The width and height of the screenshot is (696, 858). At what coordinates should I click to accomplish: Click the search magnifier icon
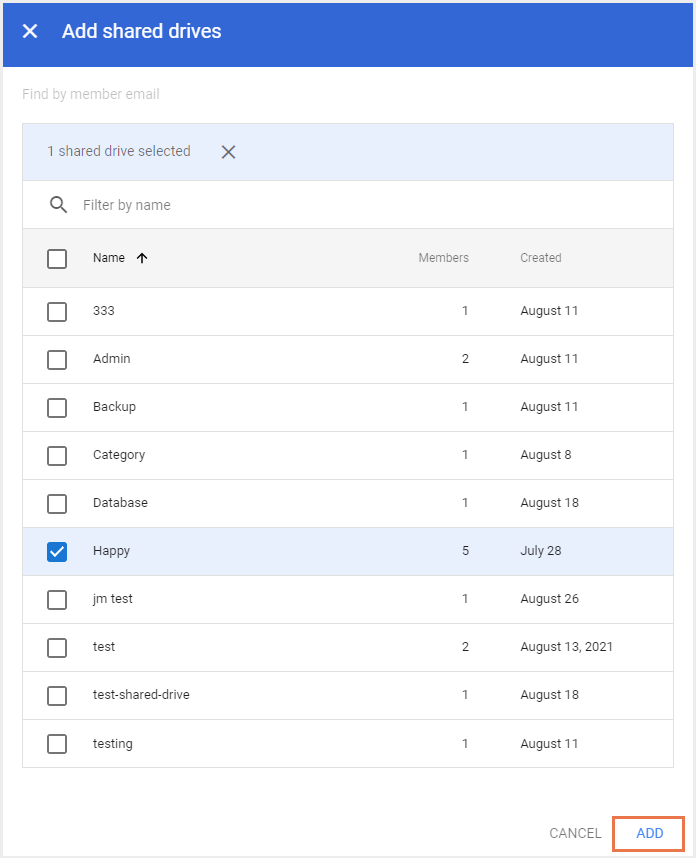click(58, 205)
